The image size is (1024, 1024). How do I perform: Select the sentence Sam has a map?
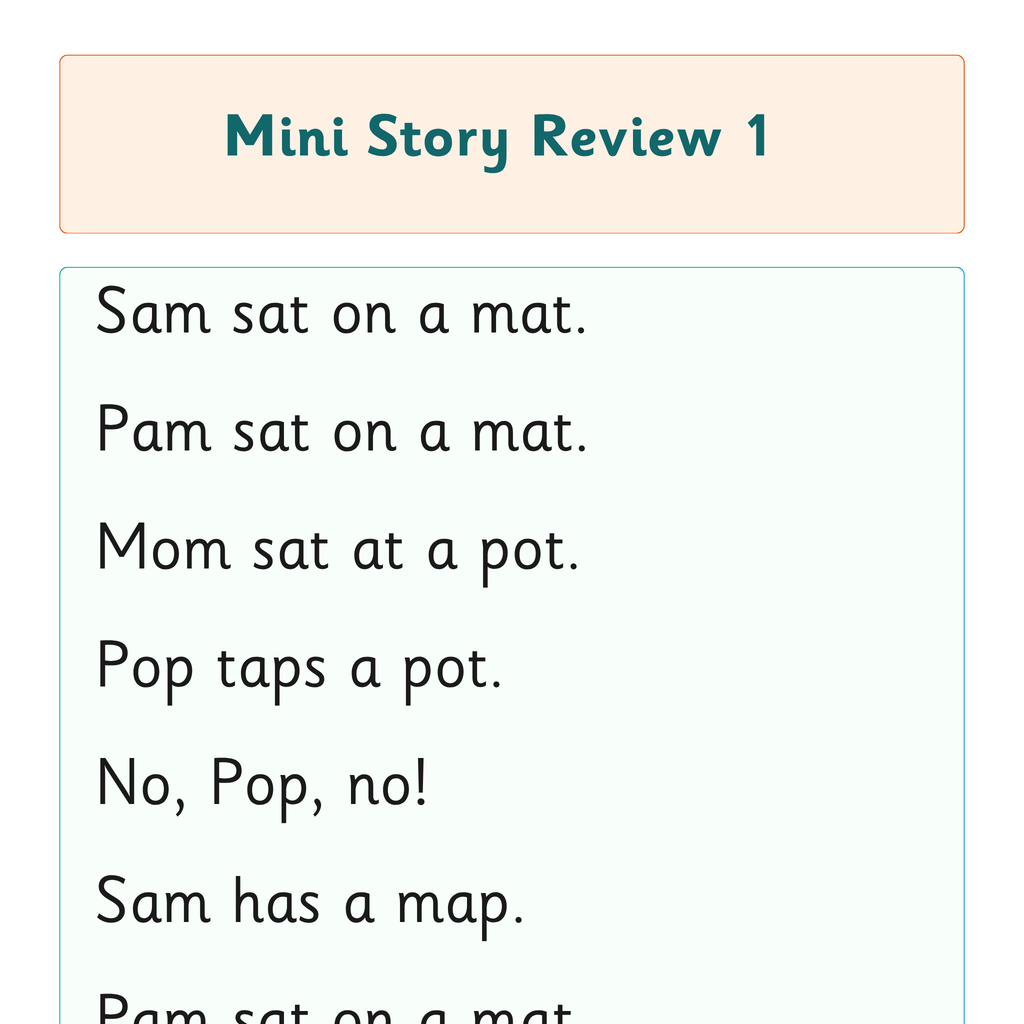(x=310, y=906)
